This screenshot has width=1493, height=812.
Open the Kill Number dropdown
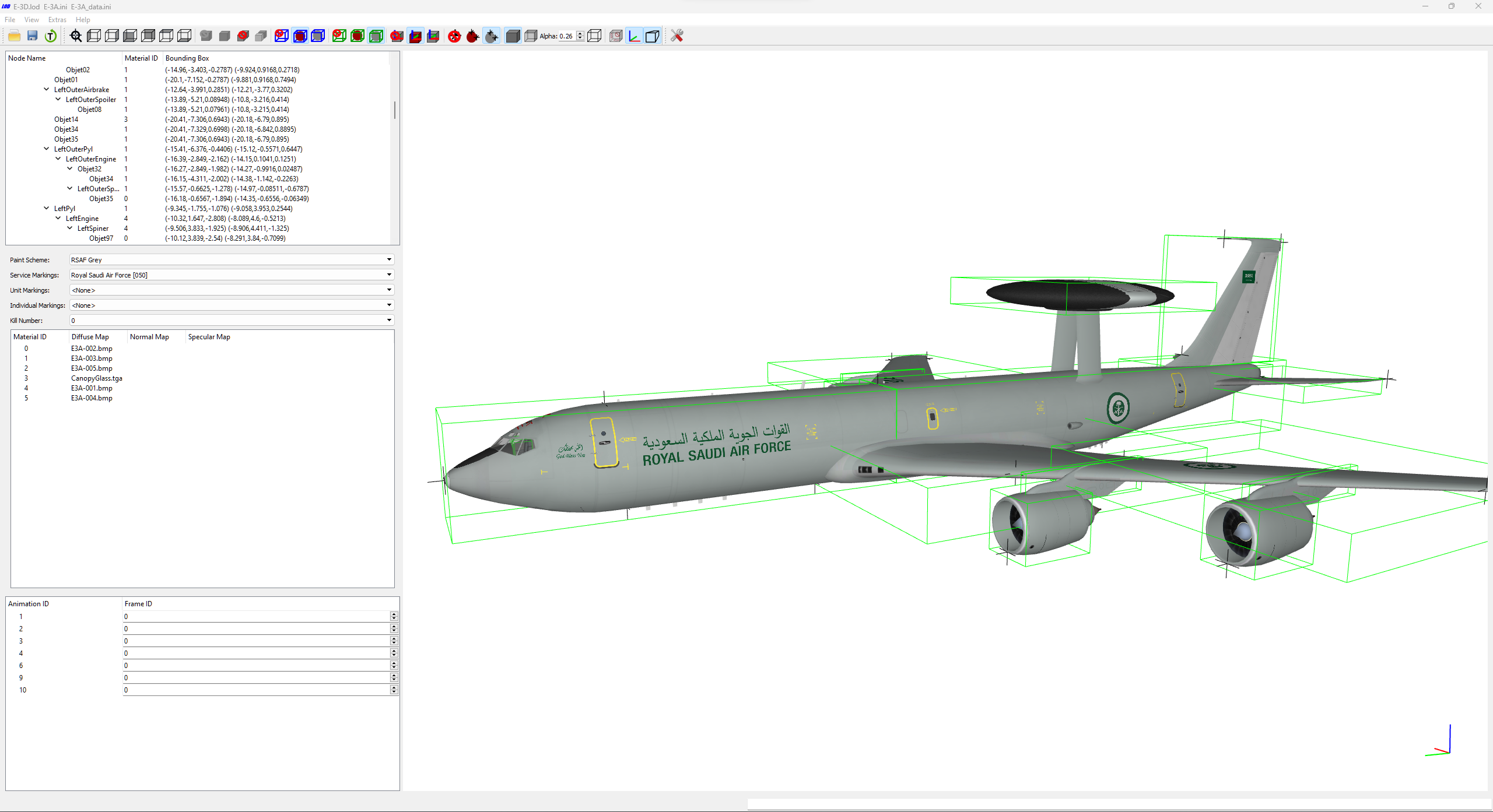coord(232,321)
